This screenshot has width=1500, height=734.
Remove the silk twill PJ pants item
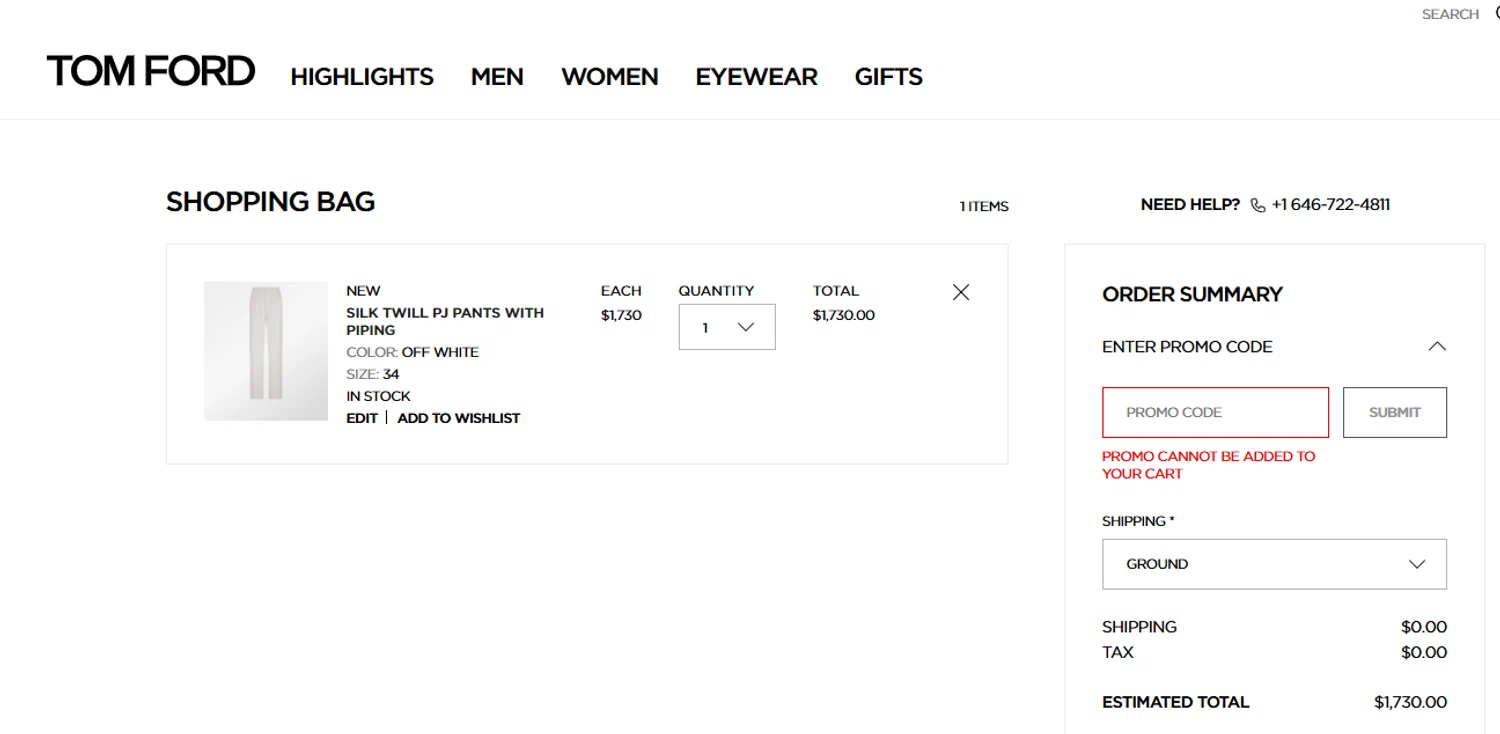tap(961, 292)
